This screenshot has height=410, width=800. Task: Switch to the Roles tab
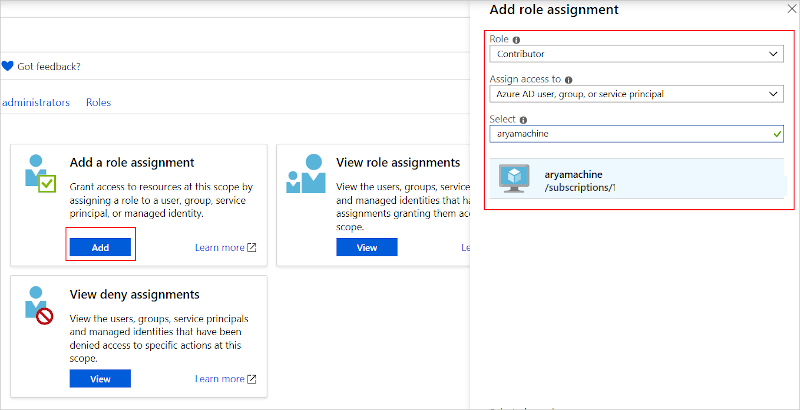pos(98,102)
